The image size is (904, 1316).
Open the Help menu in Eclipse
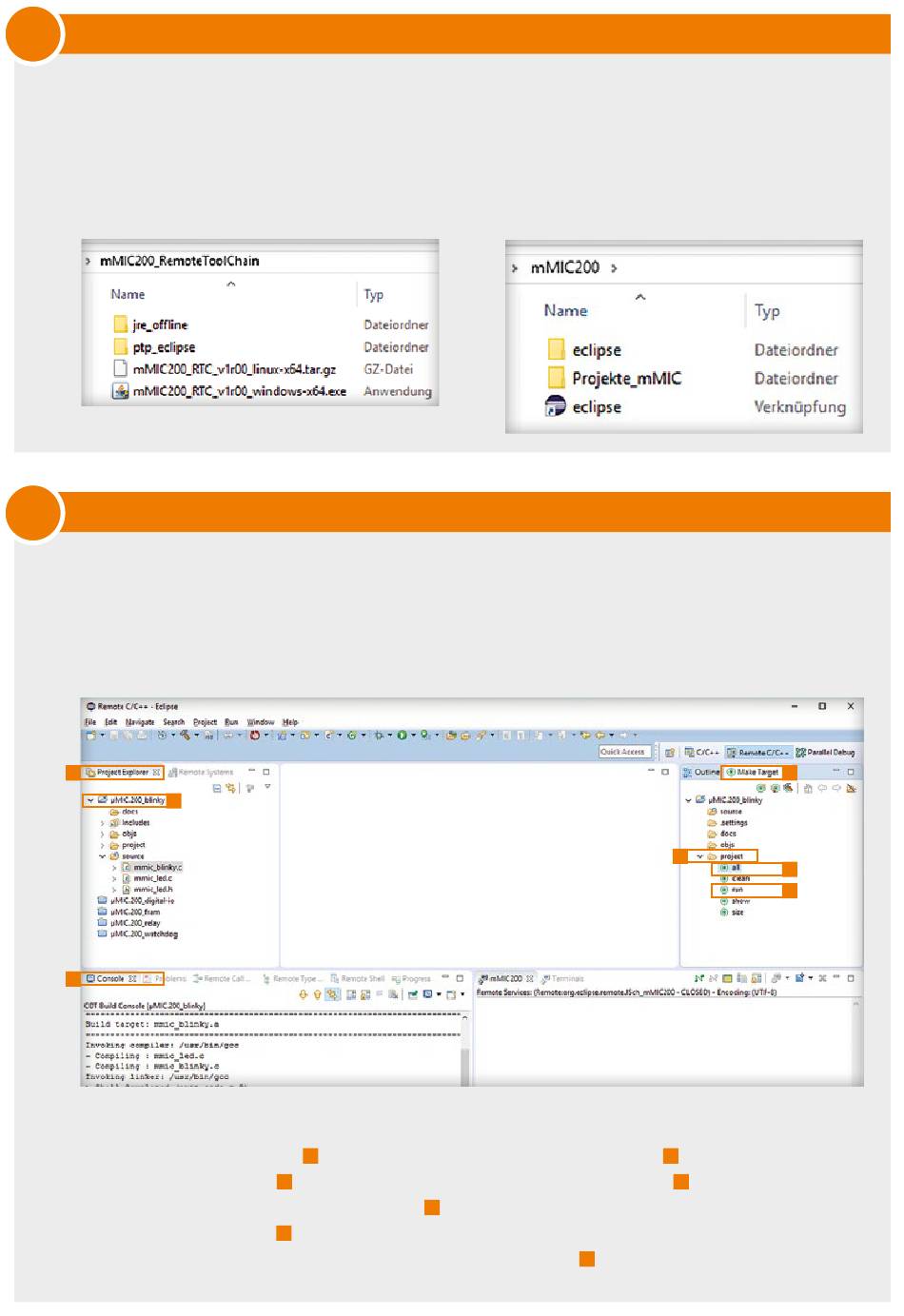tap(290, 722)
